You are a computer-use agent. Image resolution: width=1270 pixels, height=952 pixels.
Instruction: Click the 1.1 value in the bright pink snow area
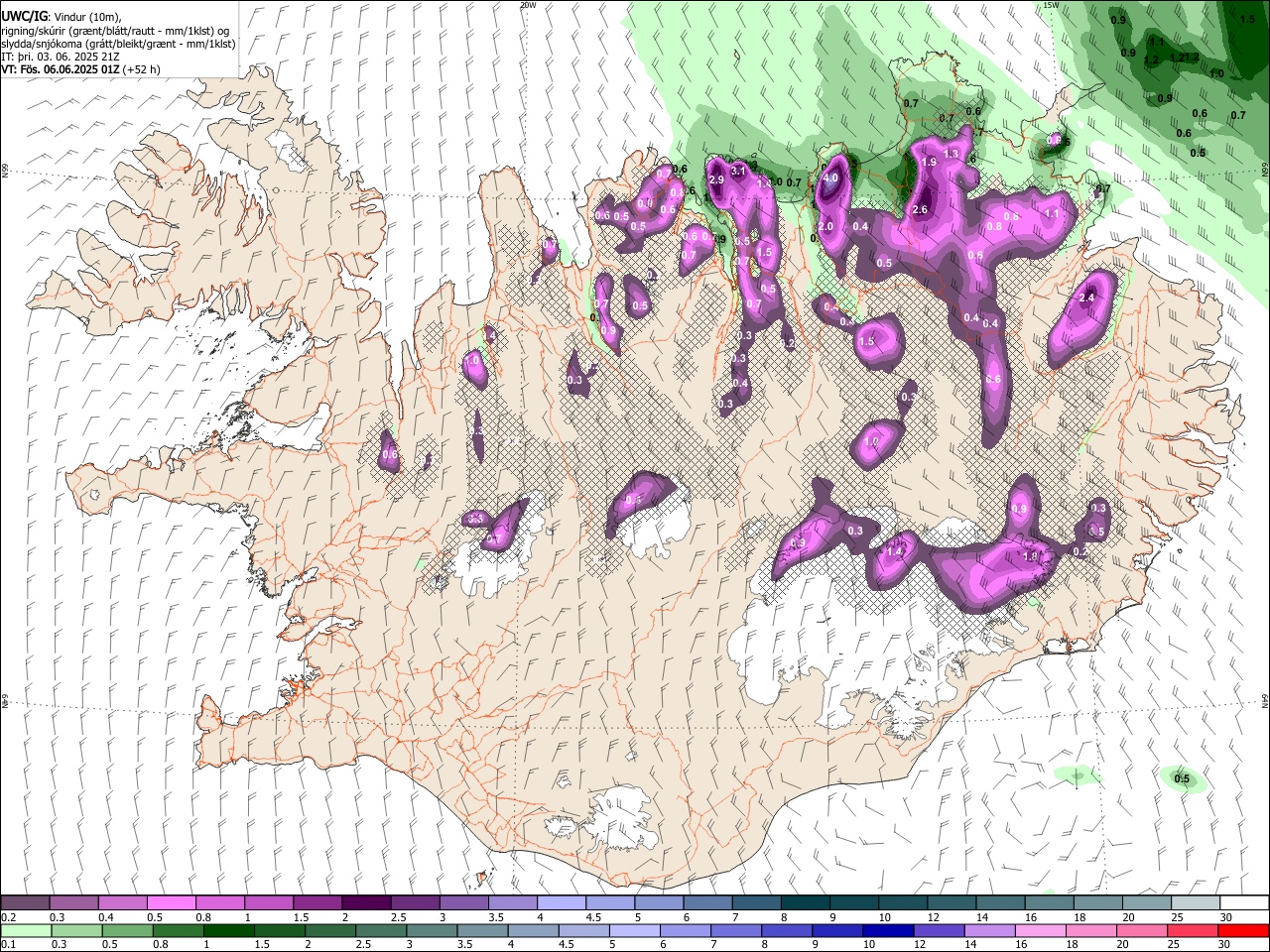click(x=1053, y=213)
